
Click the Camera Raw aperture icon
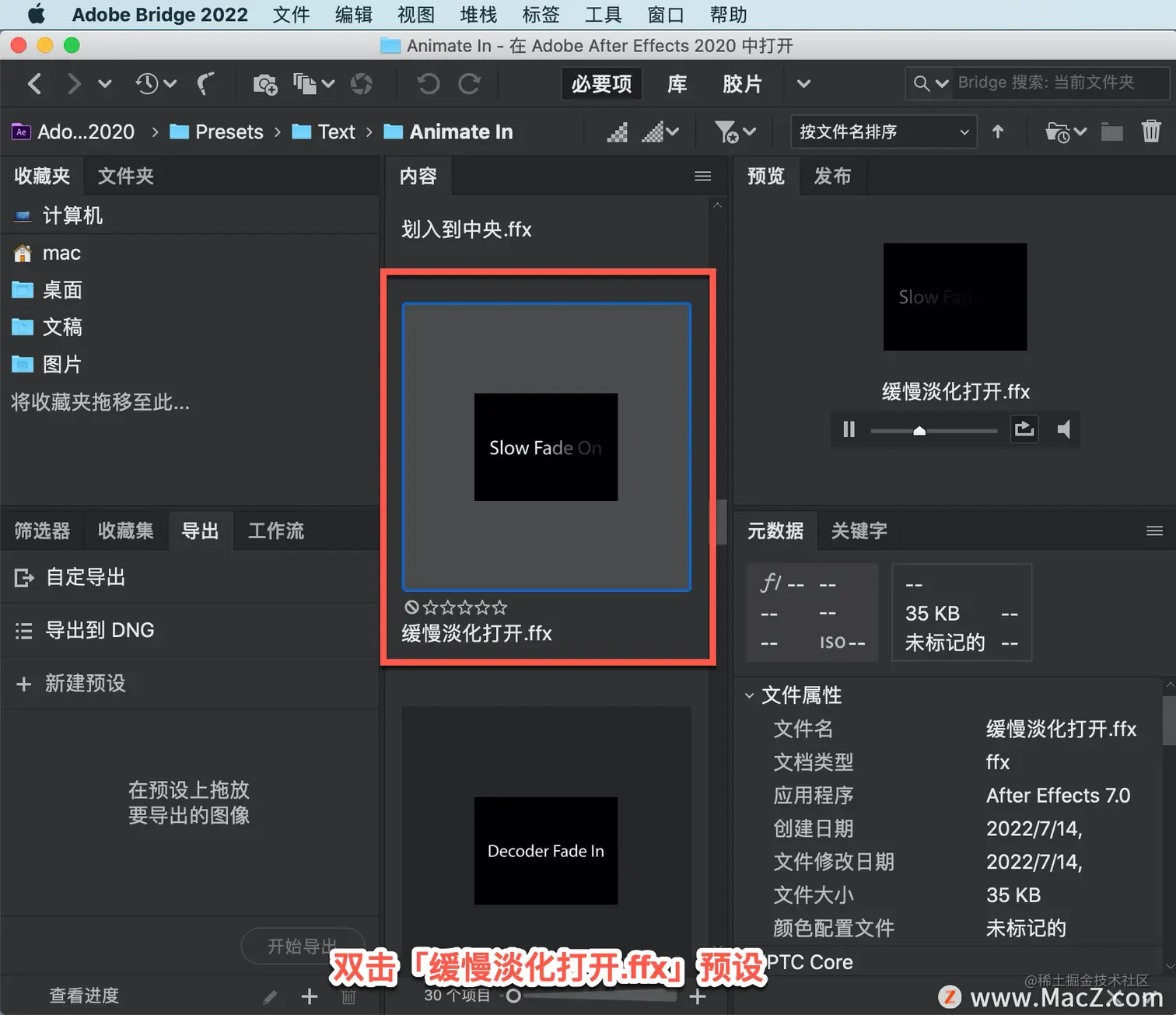tap(361, 83)
